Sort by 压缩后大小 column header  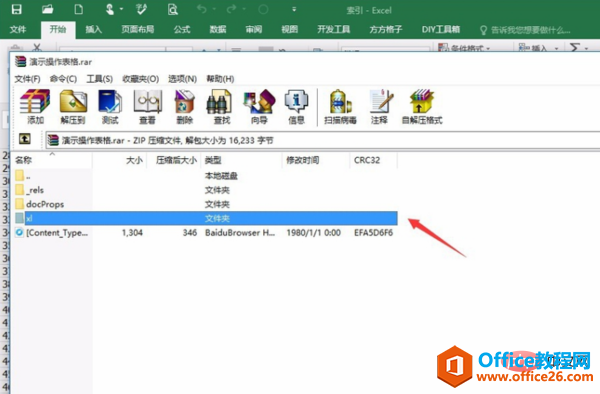tap(173, 160)
